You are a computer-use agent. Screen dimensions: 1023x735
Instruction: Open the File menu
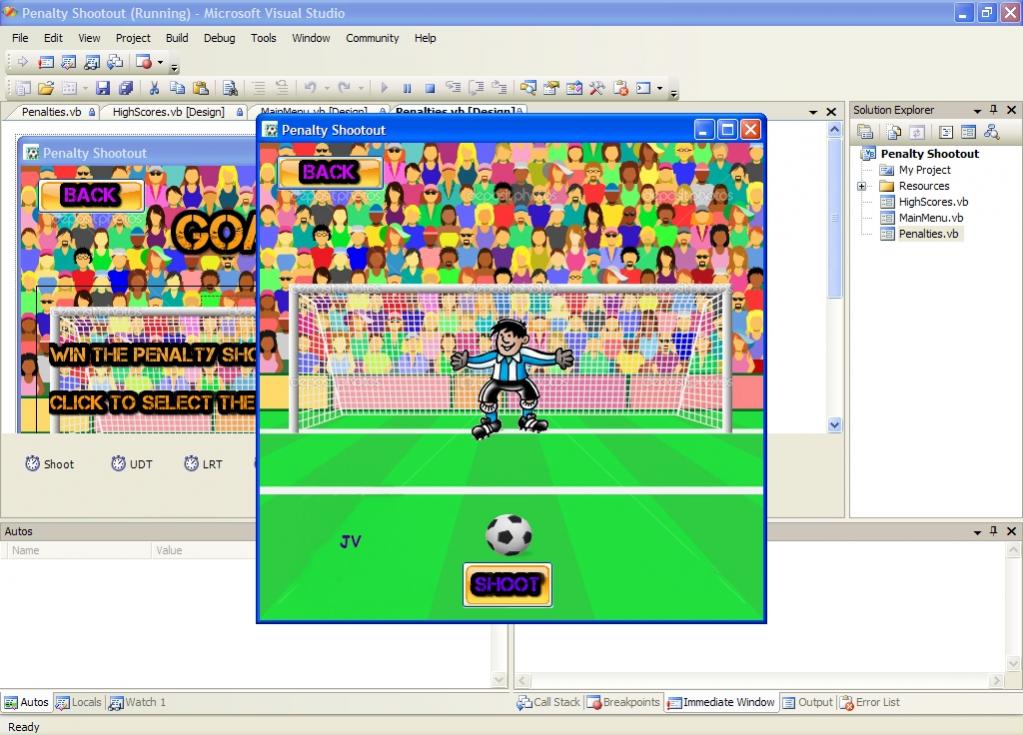(x=20, y=38)
